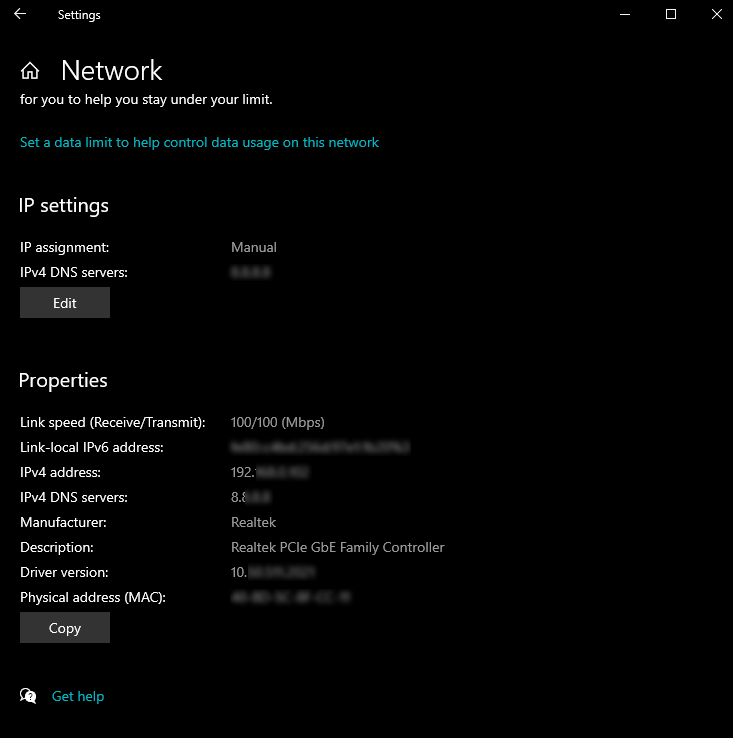Select the 'Manual' IP assignment value
This screenshot has width=733, height=738.
click(x=254, y=247)
